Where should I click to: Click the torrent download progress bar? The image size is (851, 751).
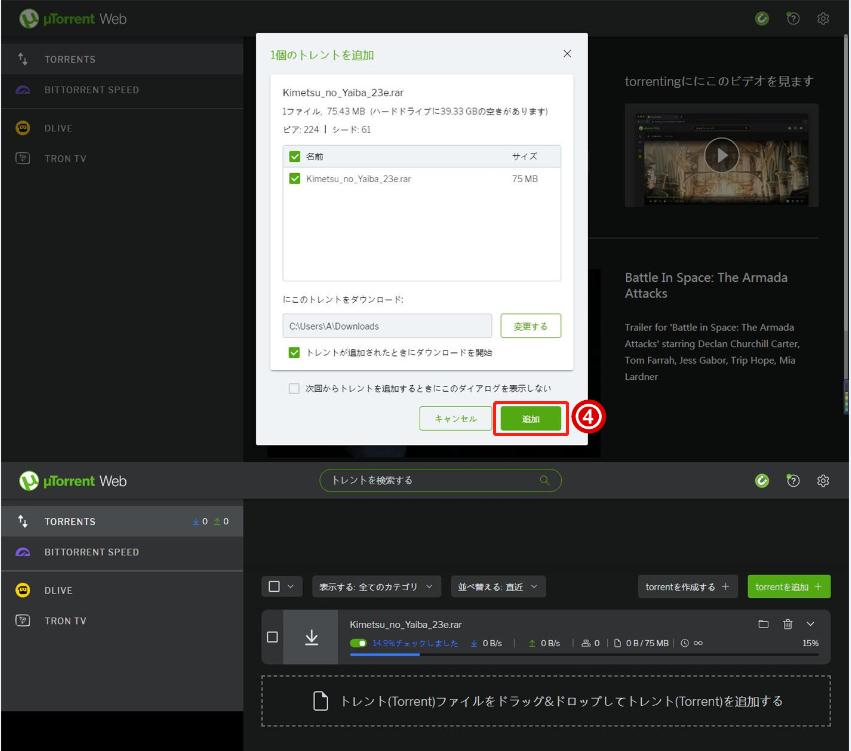(583, 654)
